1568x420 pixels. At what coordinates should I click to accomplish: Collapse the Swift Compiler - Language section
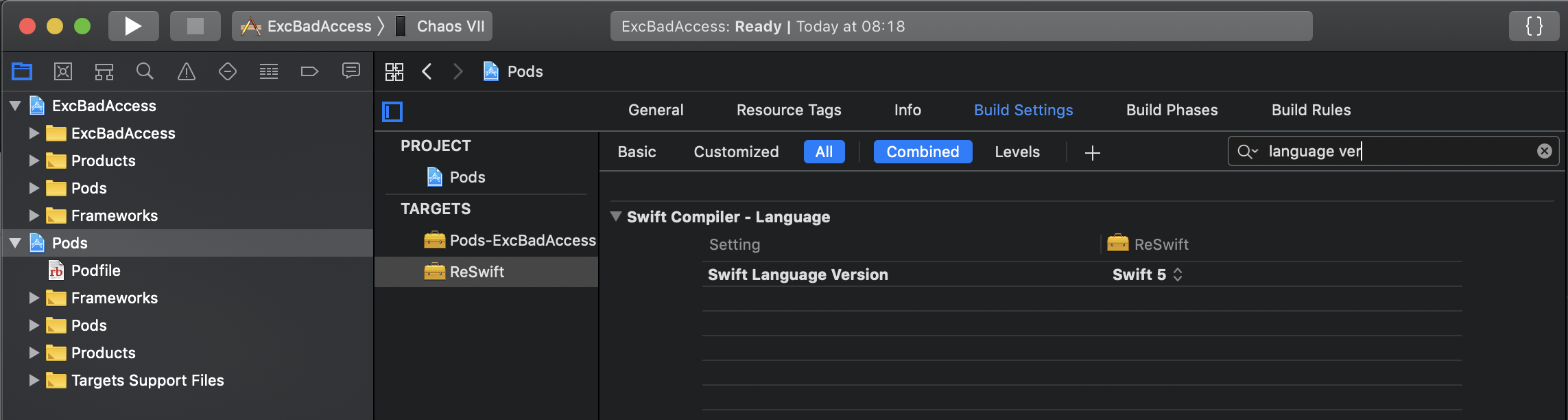point(616,217)
